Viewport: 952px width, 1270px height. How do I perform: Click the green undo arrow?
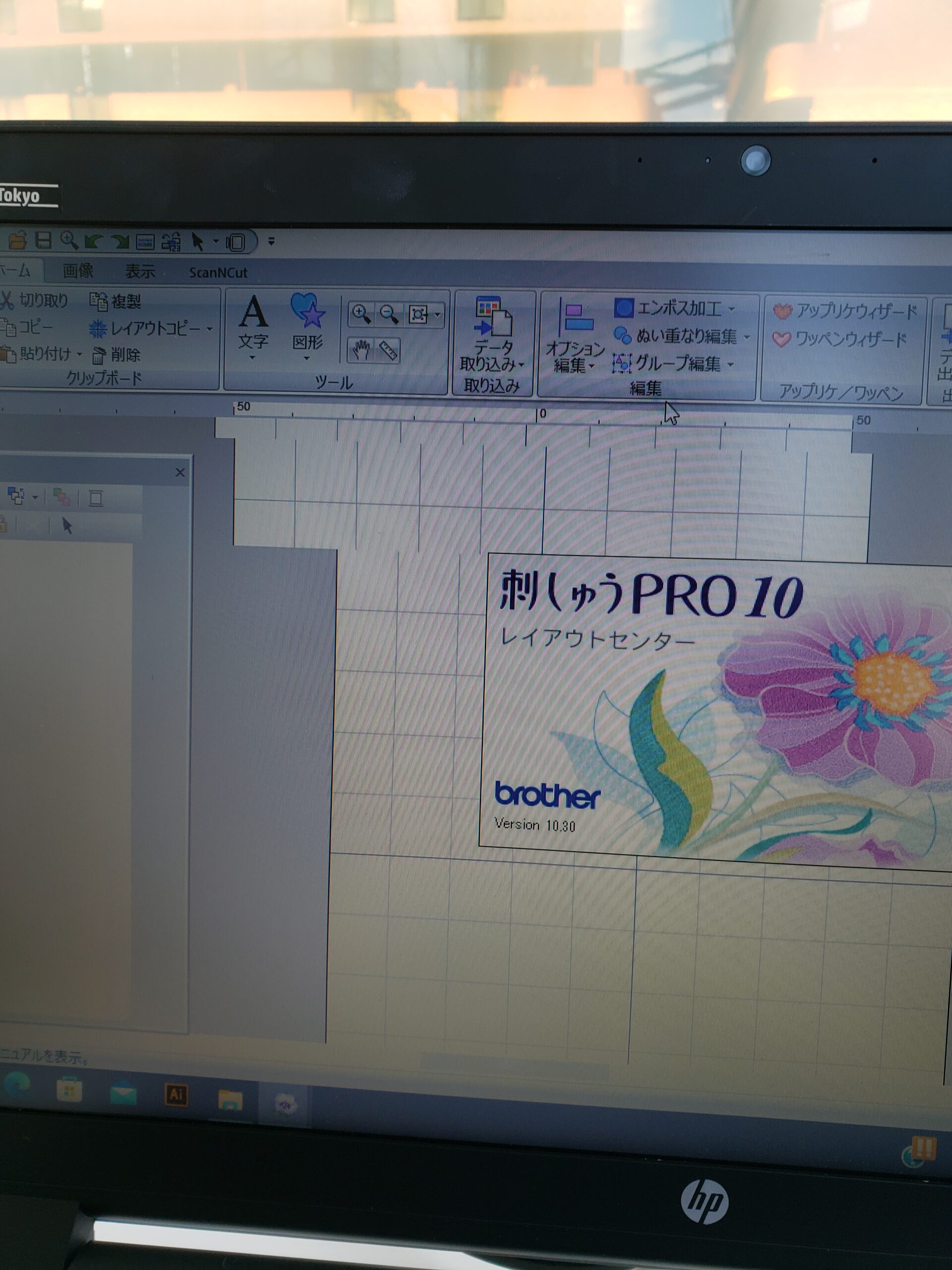coord(94,241)
